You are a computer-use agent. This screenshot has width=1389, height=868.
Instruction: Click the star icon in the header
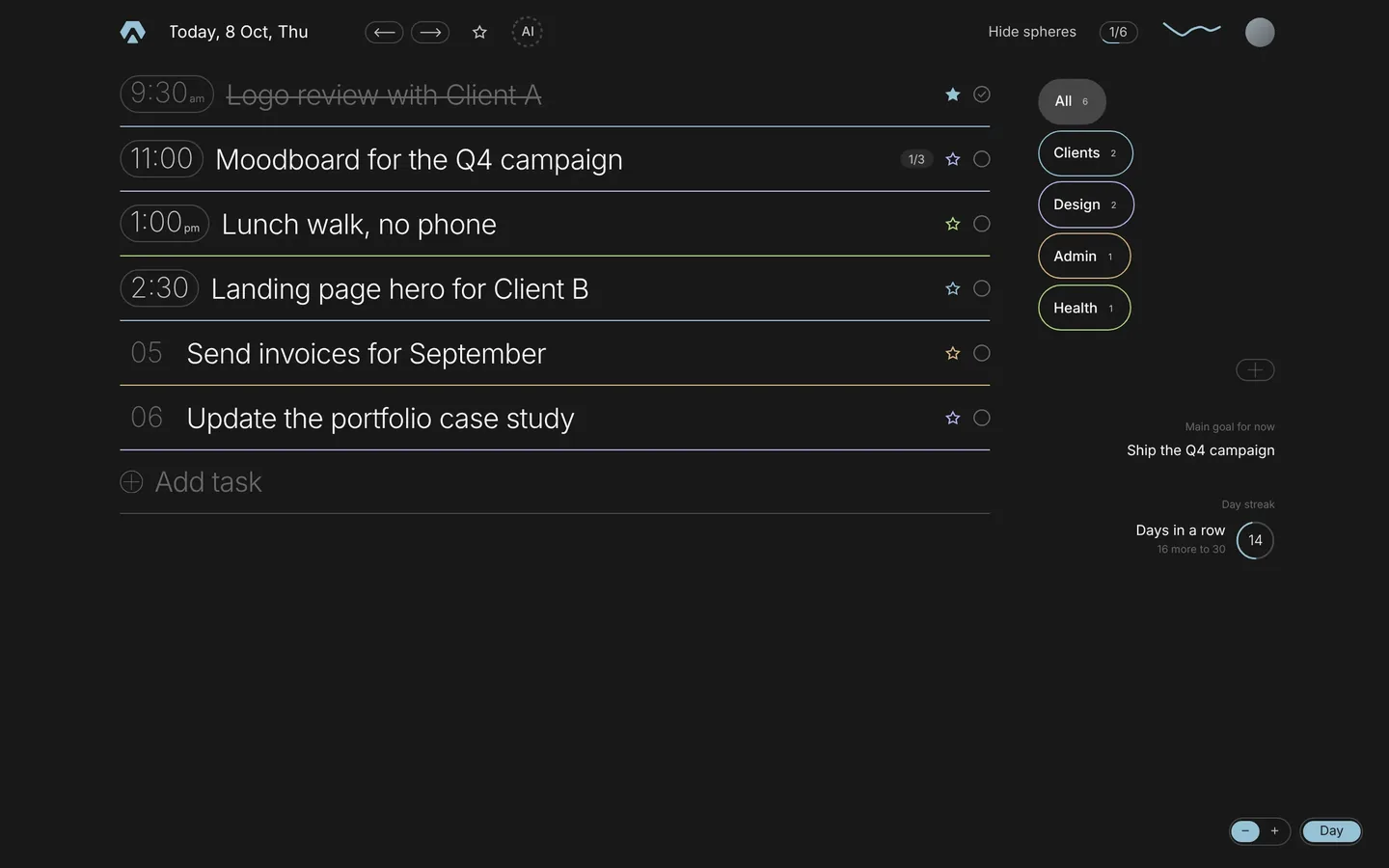click(479, 32)
